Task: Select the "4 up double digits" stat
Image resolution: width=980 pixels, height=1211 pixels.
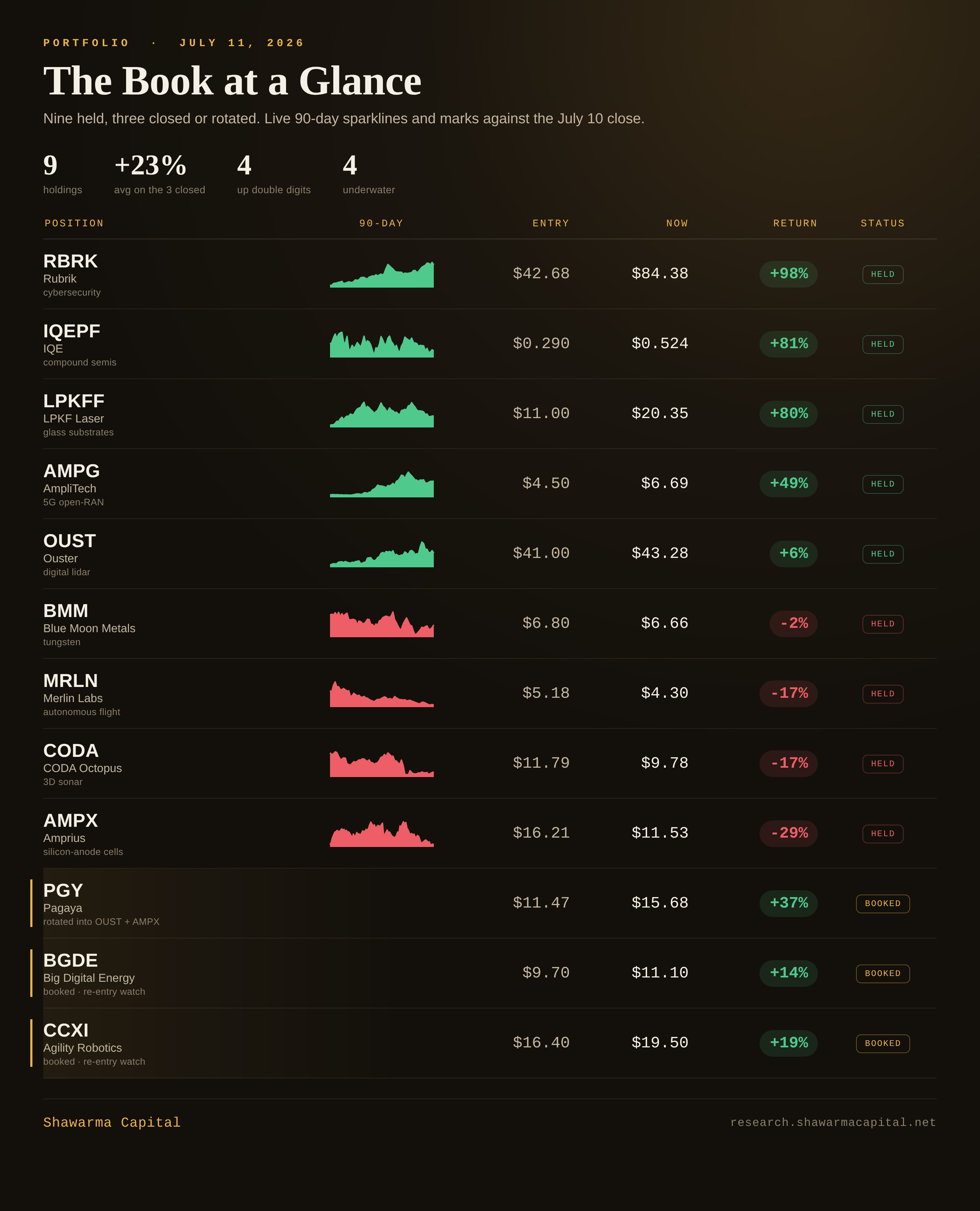Action: click(x=274, y=174)
